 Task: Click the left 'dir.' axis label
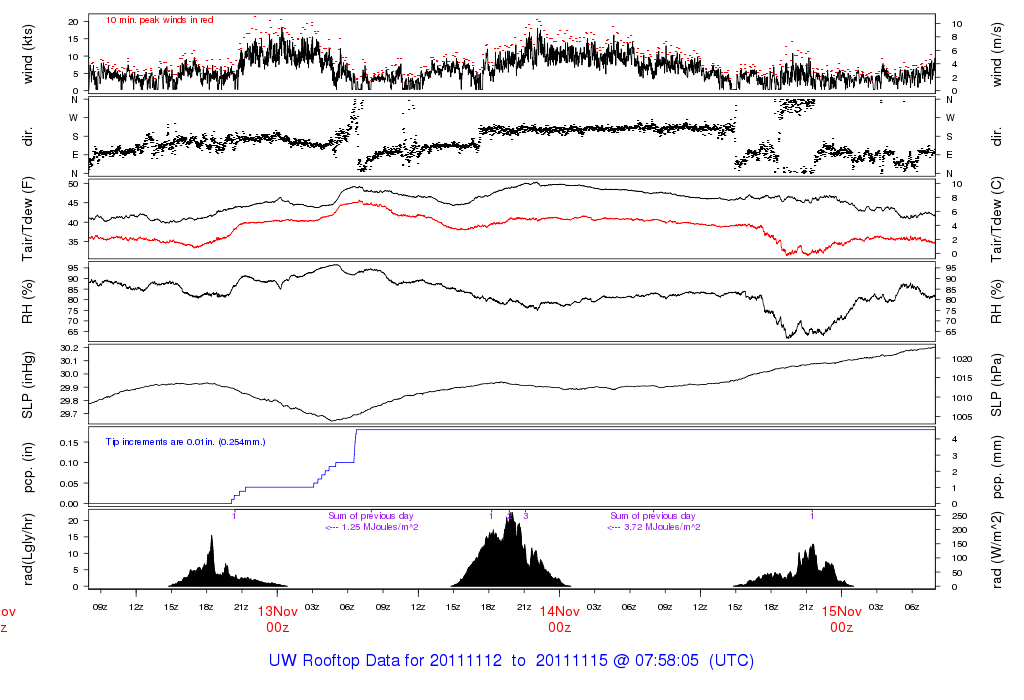(x=27, y=137)
